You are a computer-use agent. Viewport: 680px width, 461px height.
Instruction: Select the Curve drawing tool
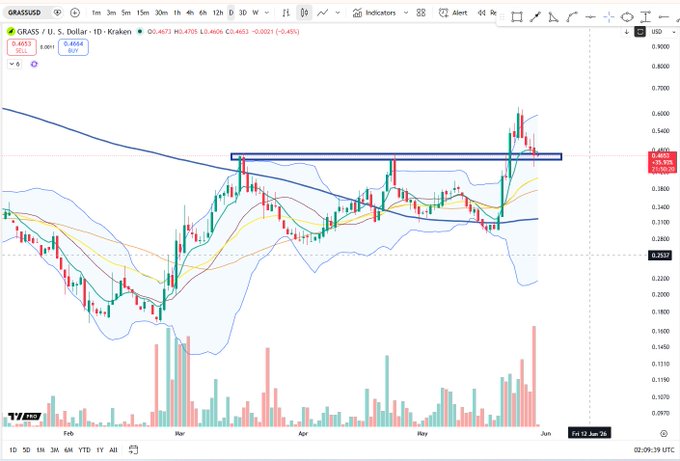[x=572, y=17]
